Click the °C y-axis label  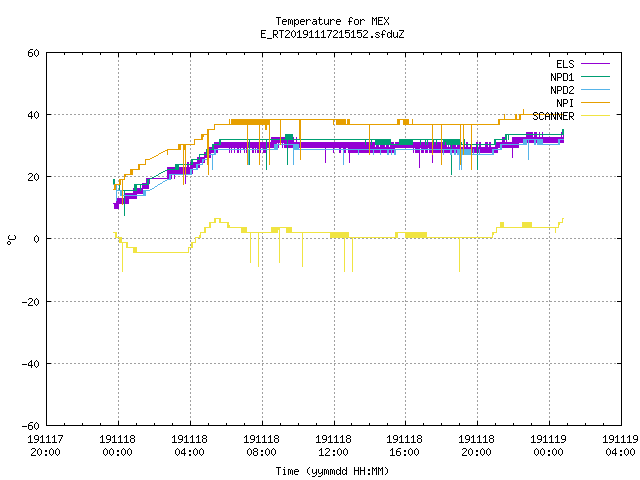[12, 240]
